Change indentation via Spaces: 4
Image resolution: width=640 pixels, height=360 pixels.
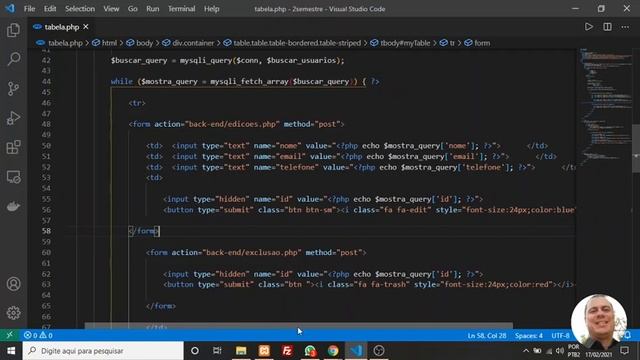(529, 336)
